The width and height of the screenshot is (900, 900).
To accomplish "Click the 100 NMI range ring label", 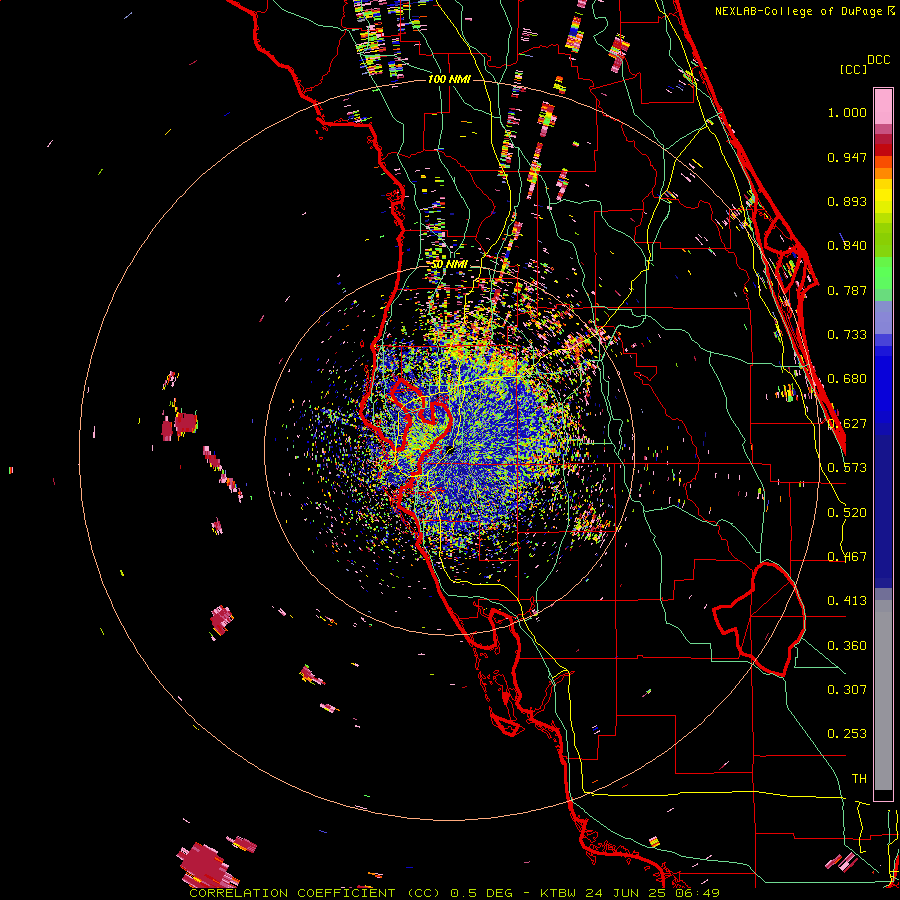I will tap(449, 79).
